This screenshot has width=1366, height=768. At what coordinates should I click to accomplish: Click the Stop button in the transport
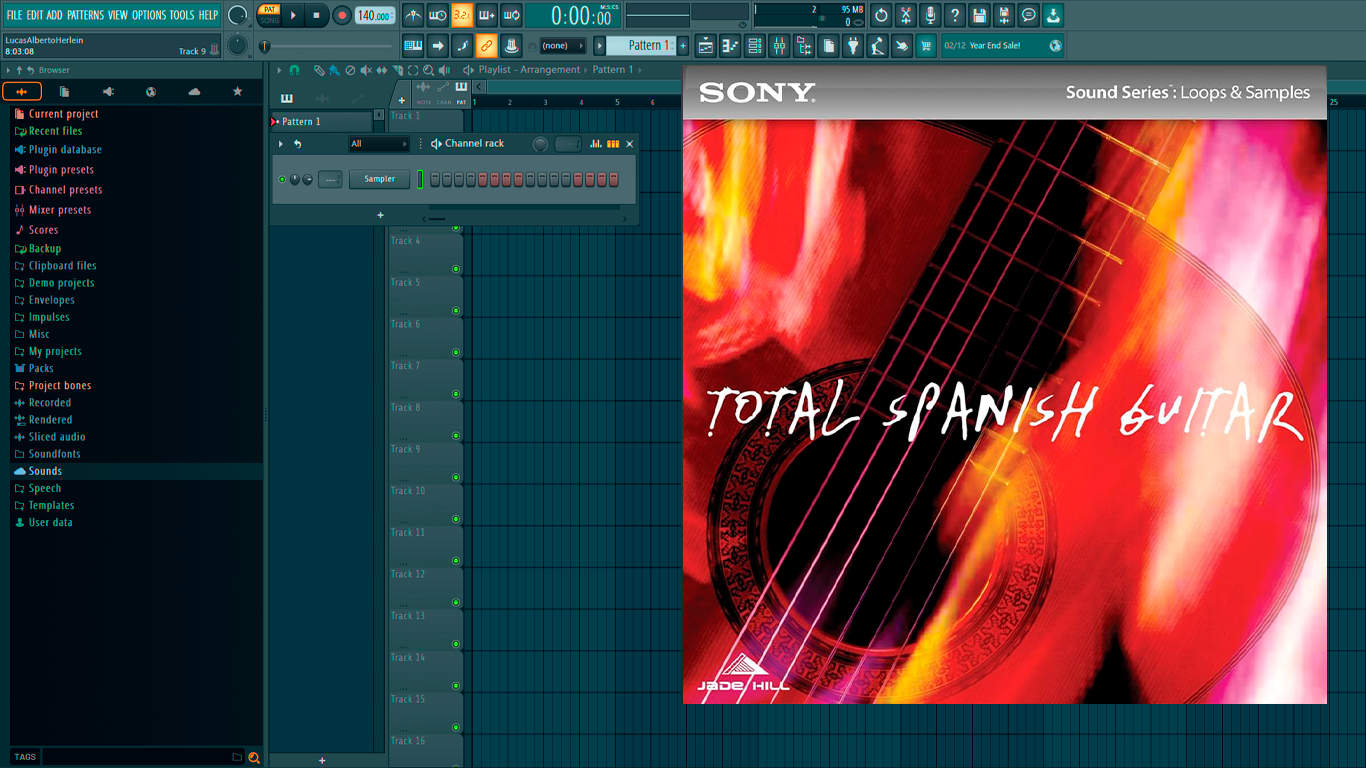point(316,15)
